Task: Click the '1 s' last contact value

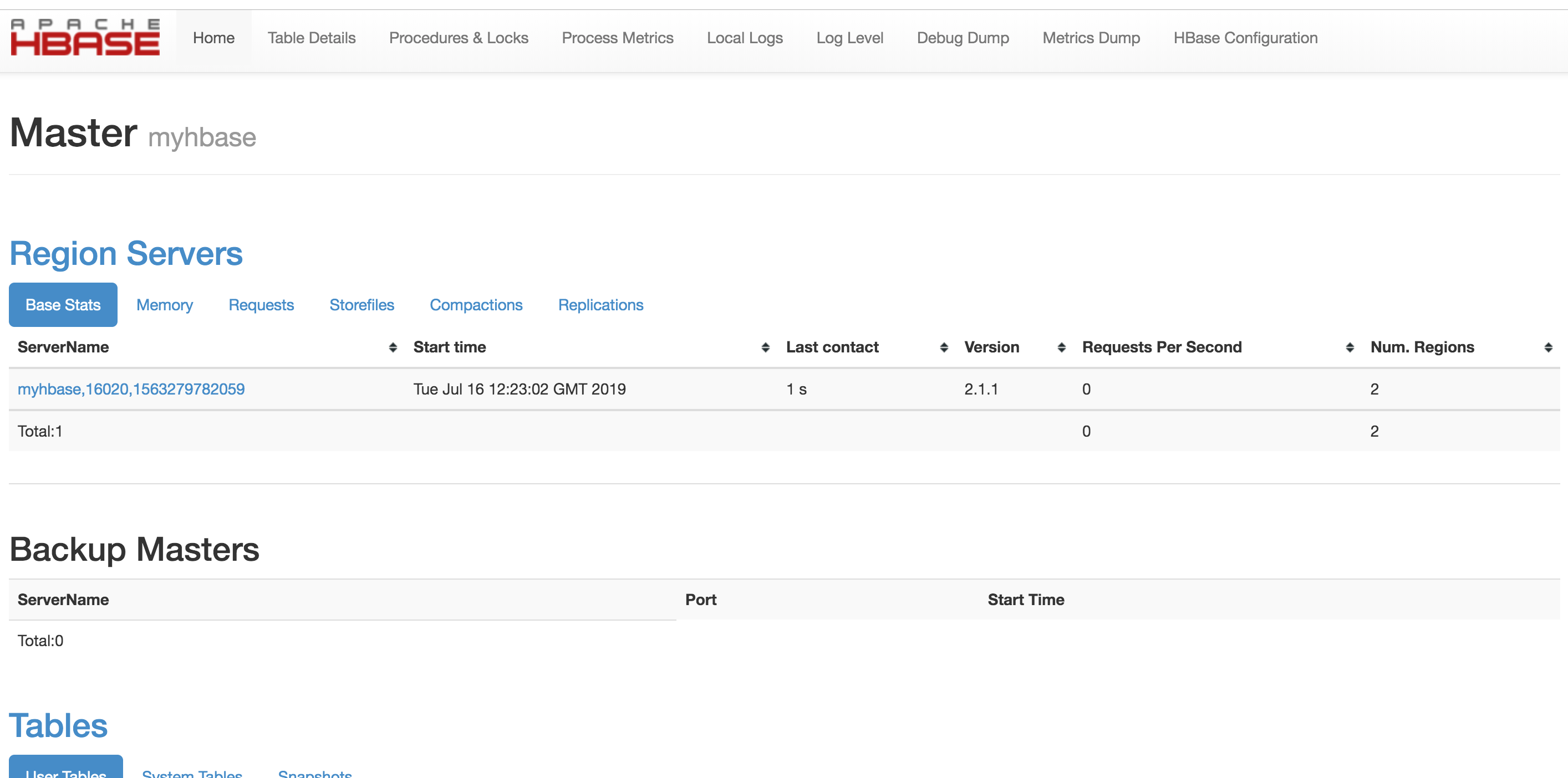Action: [796, 390]
